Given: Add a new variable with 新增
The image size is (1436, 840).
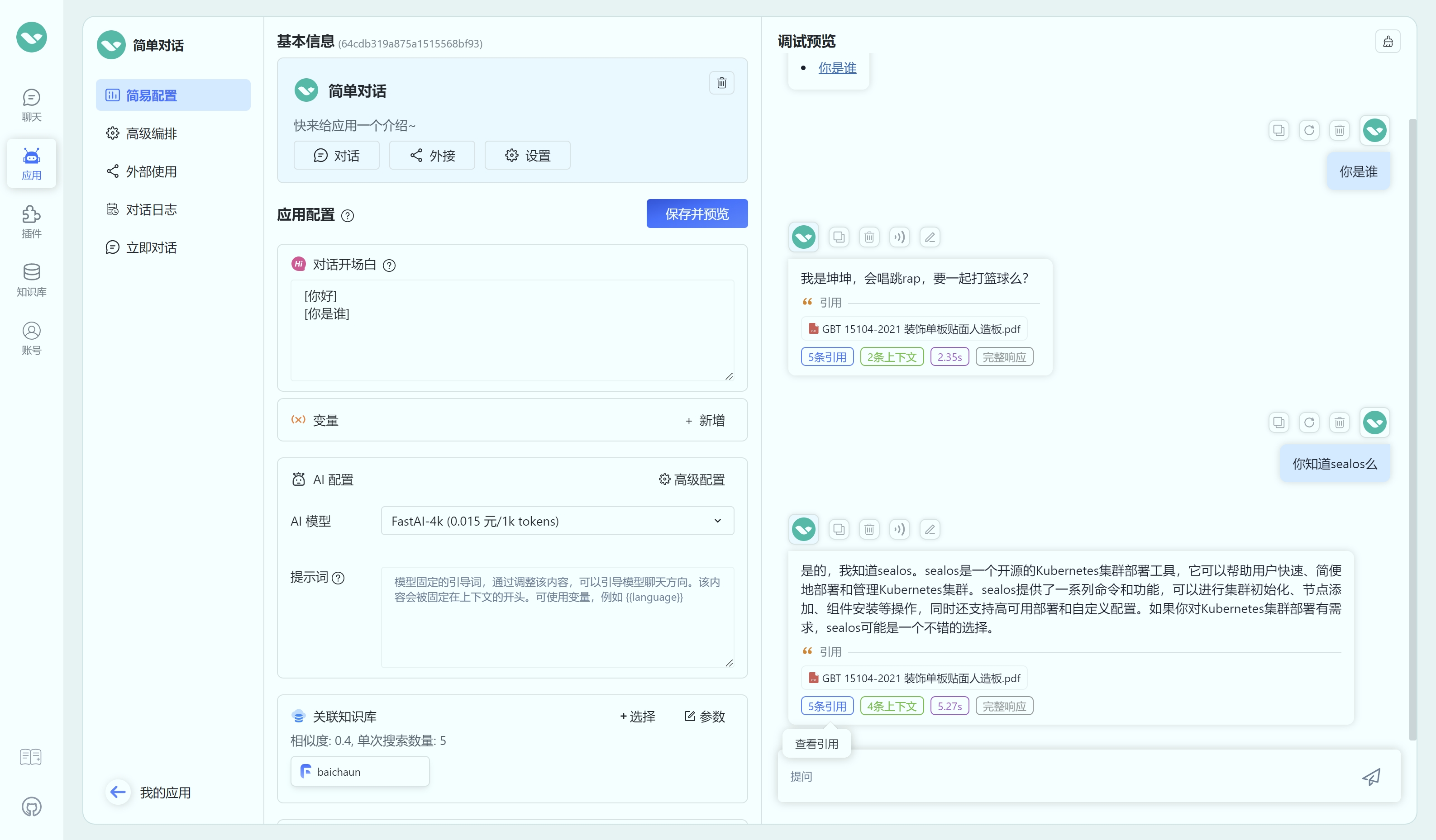Looking at the screenshot, I should tap(705, 420).
